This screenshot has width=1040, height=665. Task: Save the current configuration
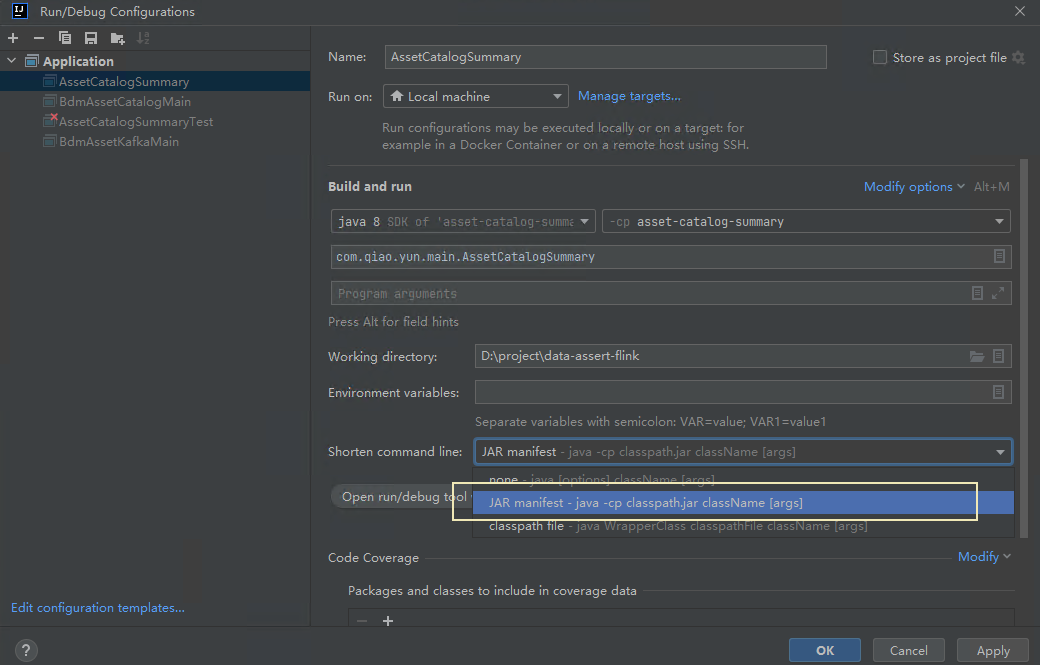click(x=90, y=38)
